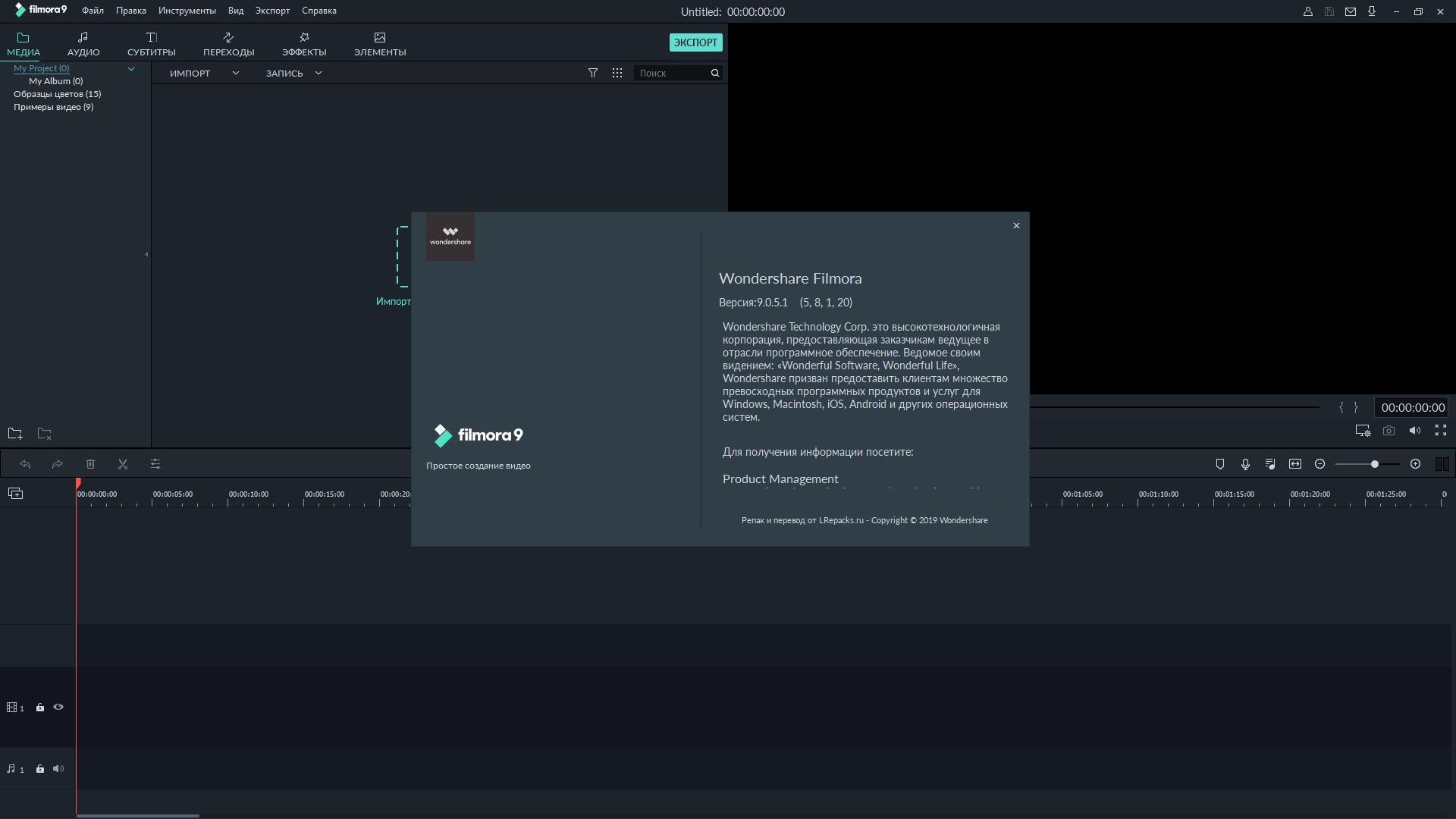Select the scissors split tool
1456x819 pixels.
[123, 464]
